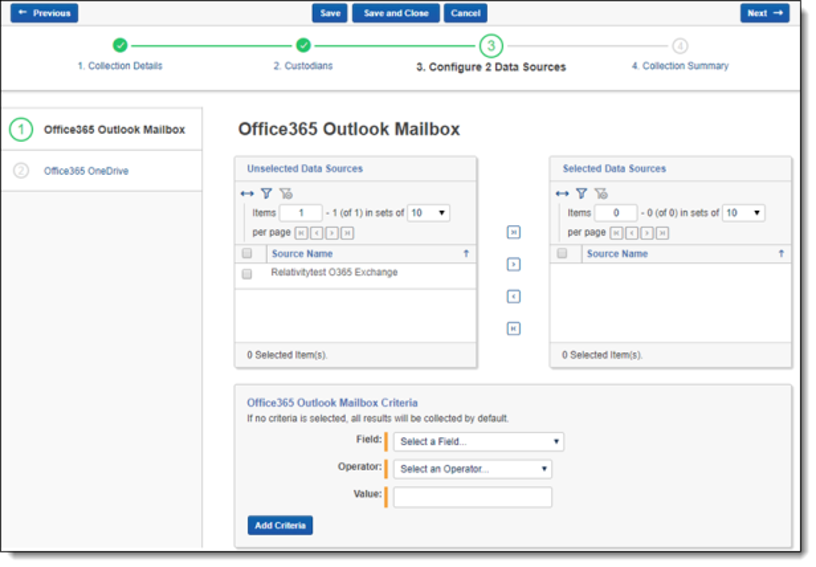Show filters icon in Unselected Data Sources
The height and width of the screenshot is (567, 816).
[266, 194]
